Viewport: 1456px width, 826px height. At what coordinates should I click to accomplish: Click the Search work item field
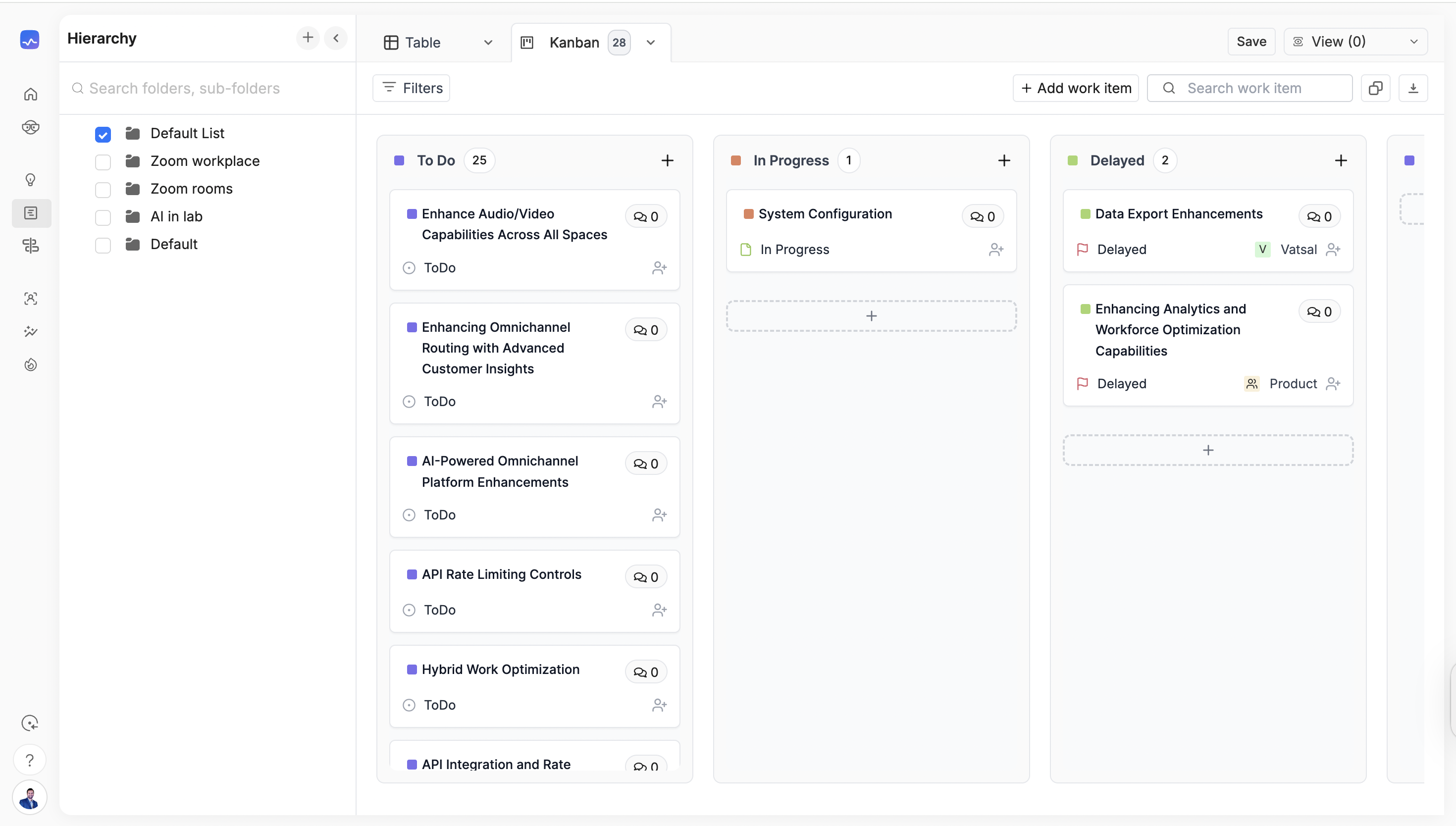(1250, 89)
